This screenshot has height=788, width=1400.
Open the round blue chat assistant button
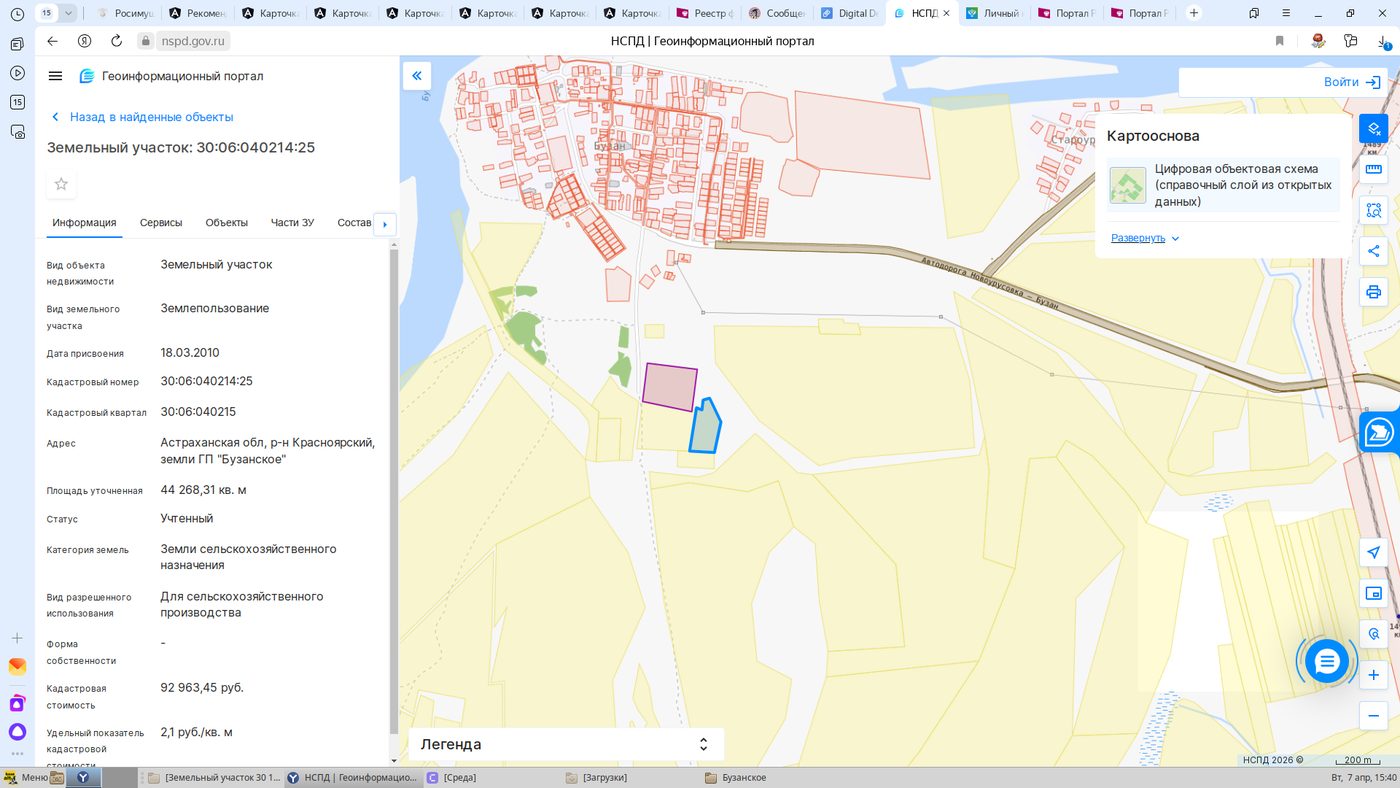1327,661
